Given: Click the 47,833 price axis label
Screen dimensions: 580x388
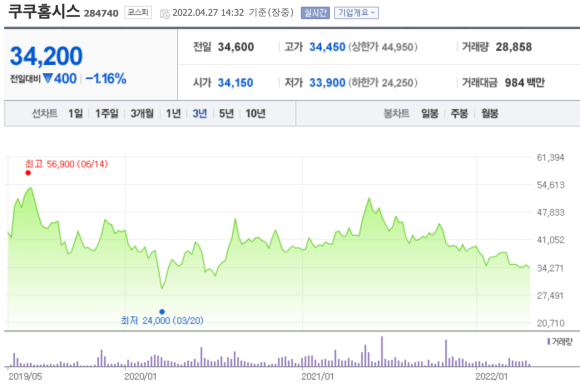Looking at the screenshot, I should tap(550, 212).
